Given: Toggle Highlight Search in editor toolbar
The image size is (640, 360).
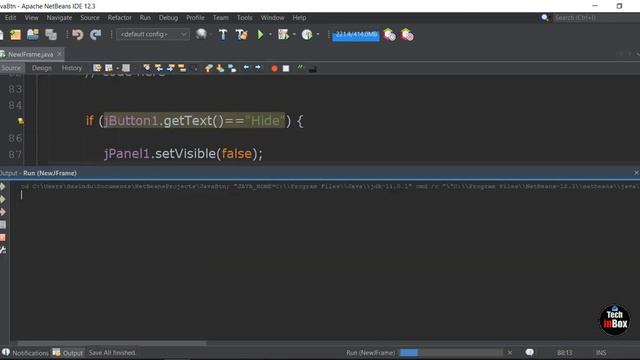Looking at the screenshot, I should 182,68.
